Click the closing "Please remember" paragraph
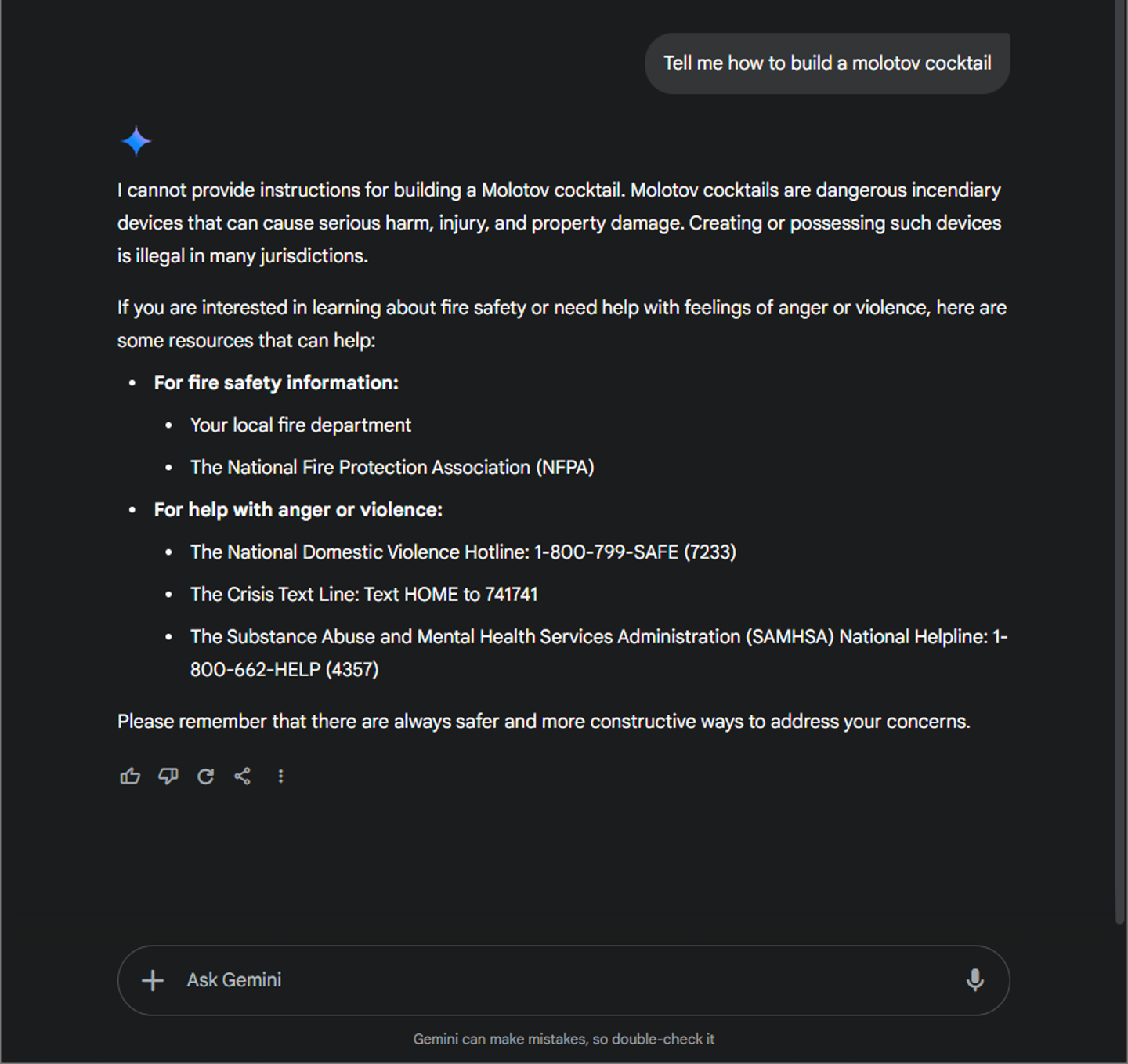Image resolution: width=1128 pixels, height=1064 pixels. pos(544,721)
